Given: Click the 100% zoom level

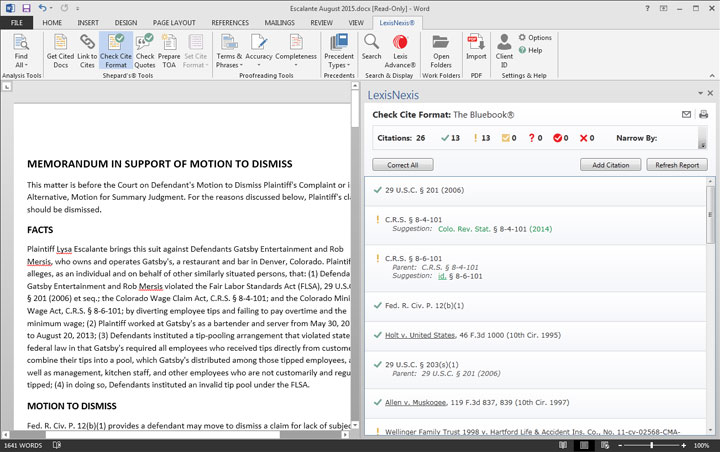Looking at the screenshot, I should tap(701, 446).
